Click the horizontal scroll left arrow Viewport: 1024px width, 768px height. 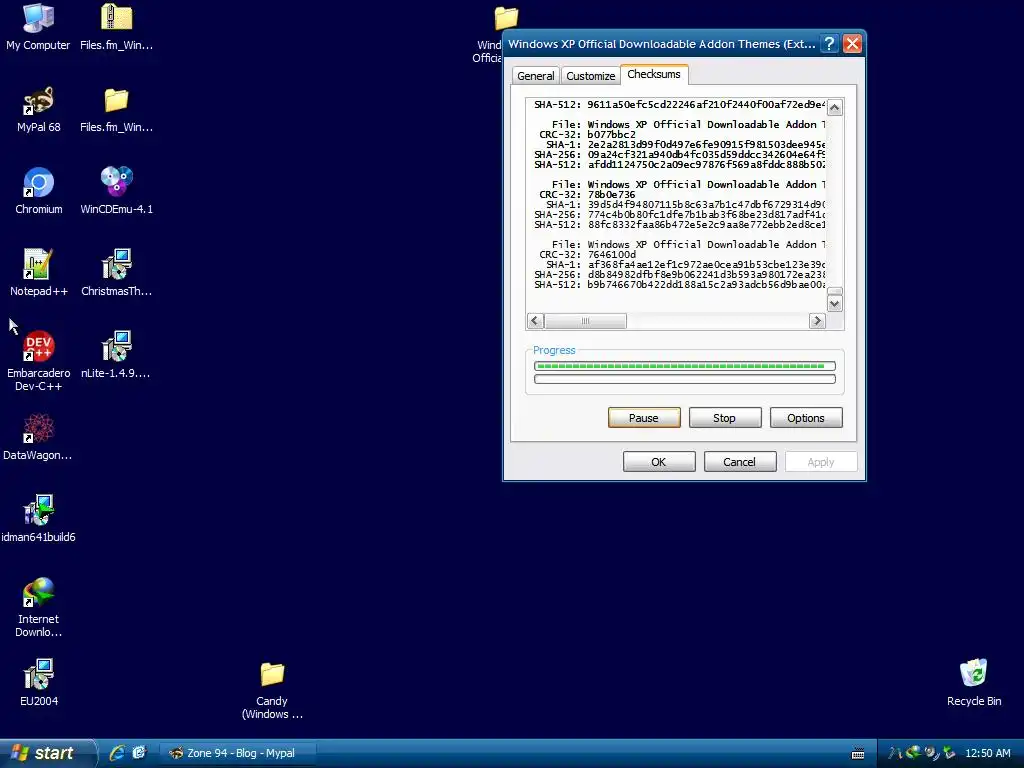536,321
